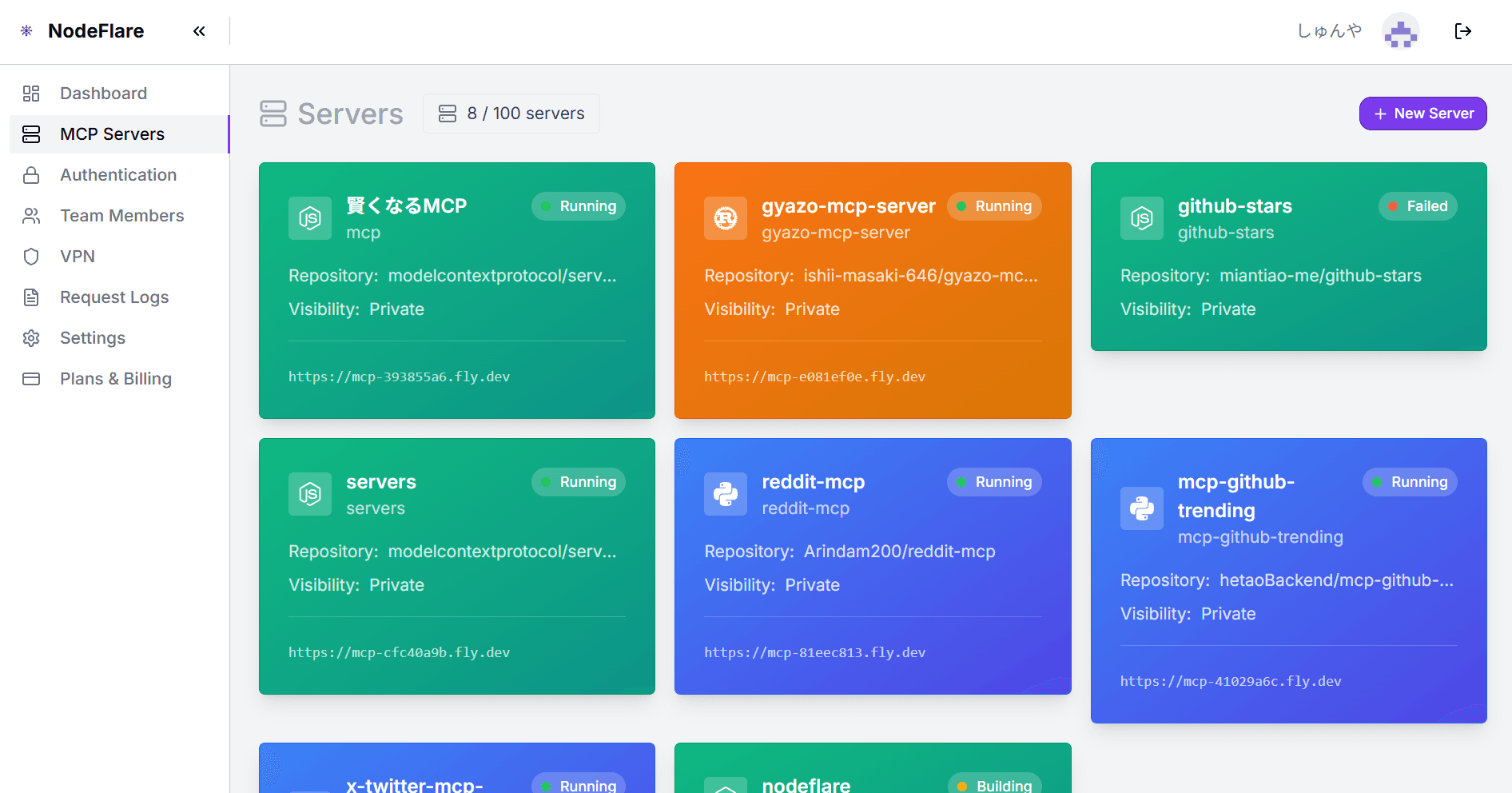Click the Python icon on the mcp-github-trending card
The height and width of the screenshot is (793, 1512).
(1142, 508)
